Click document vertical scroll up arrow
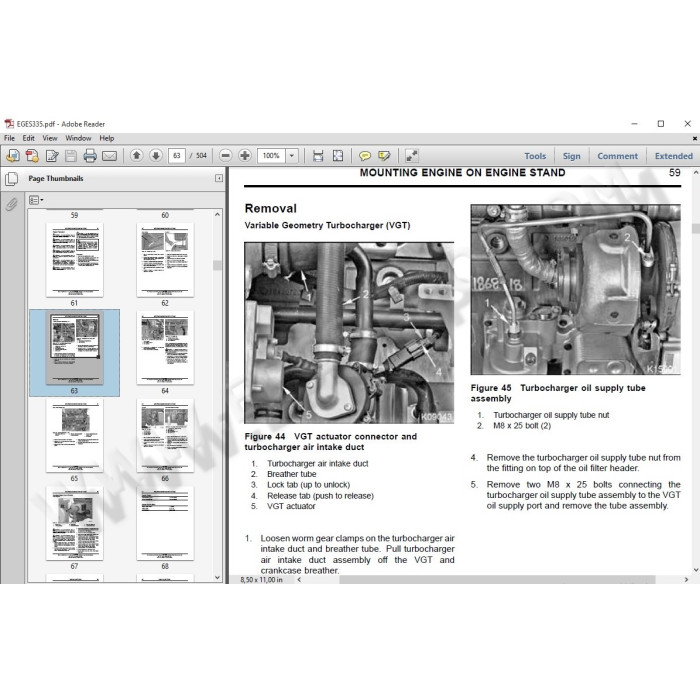The image size is (700, 700). click(696, 172)
